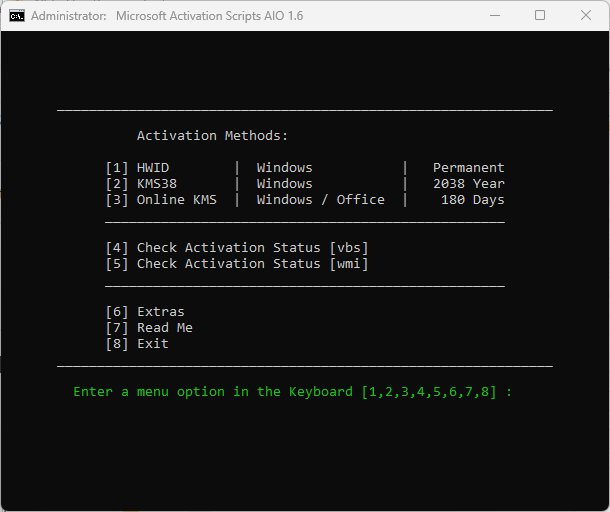Maximize the Activation Scripts window
This screenshot has height=512, width=610.
(540, 16)
